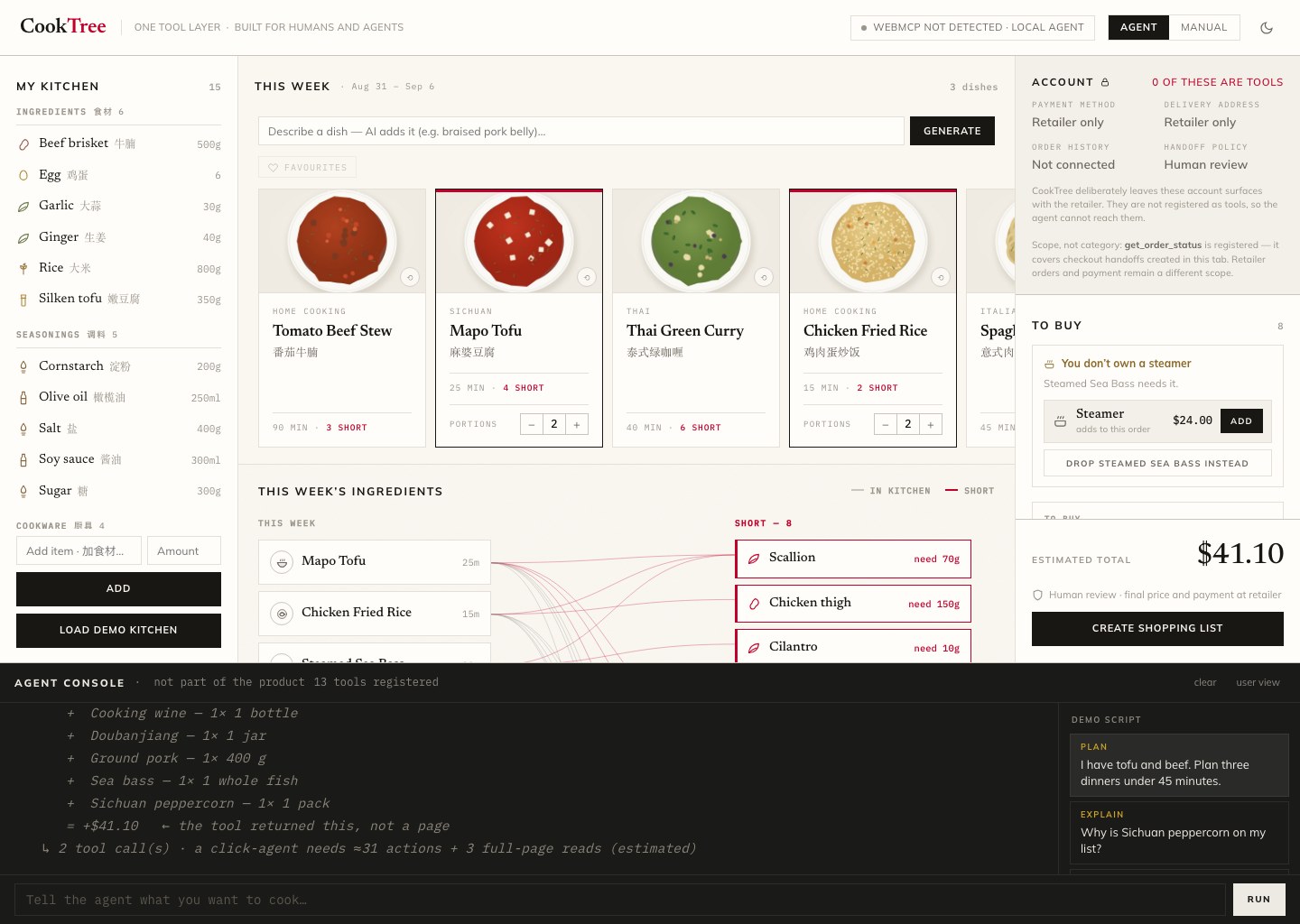
Task: Click the regenerate icon on Mapo Tofu card
Action: [587, 278]
